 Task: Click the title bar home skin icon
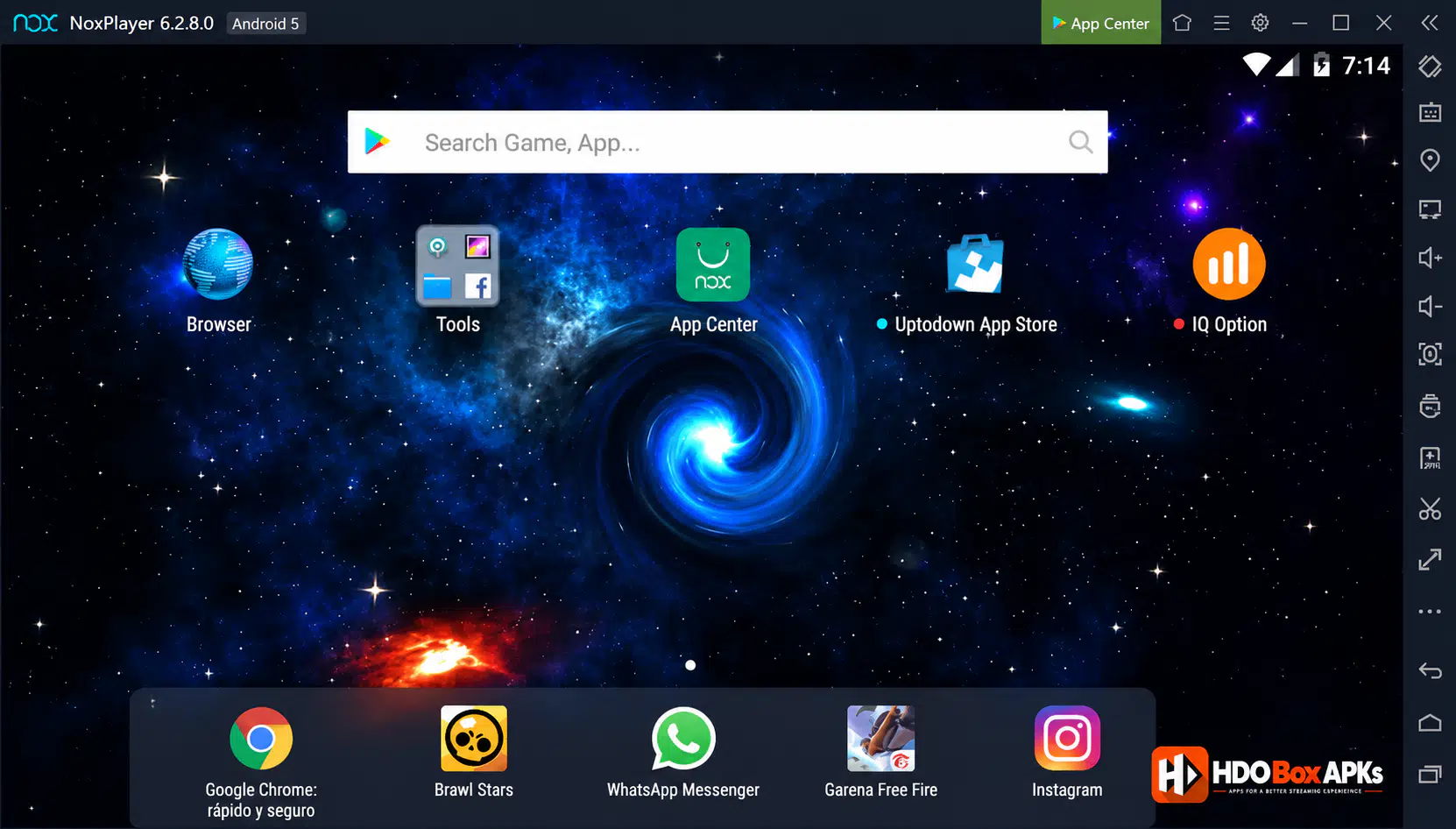click(1182, 23)
